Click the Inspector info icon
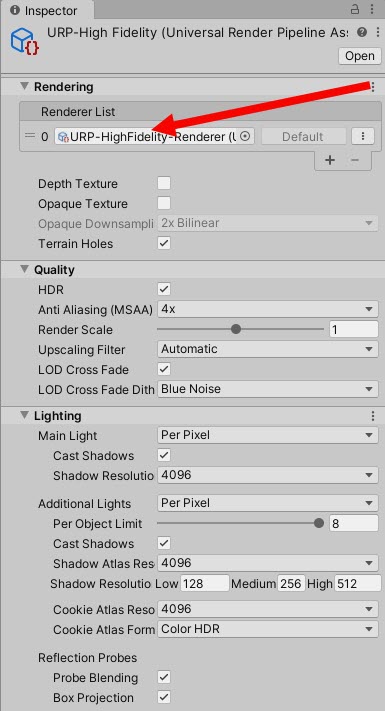 tap(15, 10)
